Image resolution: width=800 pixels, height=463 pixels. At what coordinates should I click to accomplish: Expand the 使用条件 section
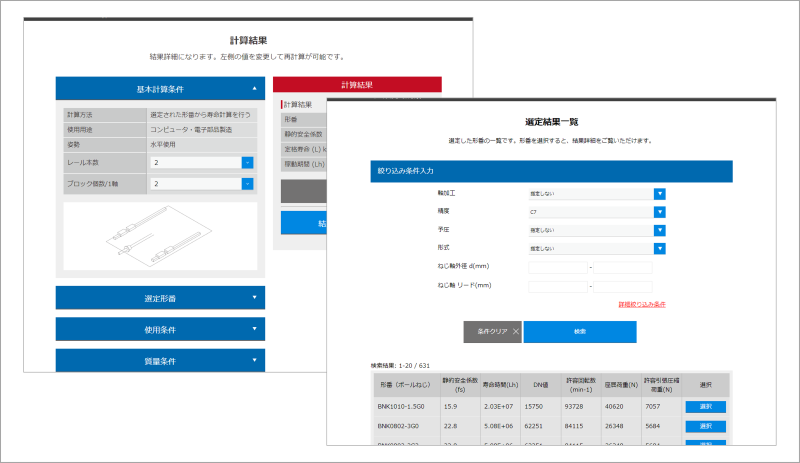160,329
